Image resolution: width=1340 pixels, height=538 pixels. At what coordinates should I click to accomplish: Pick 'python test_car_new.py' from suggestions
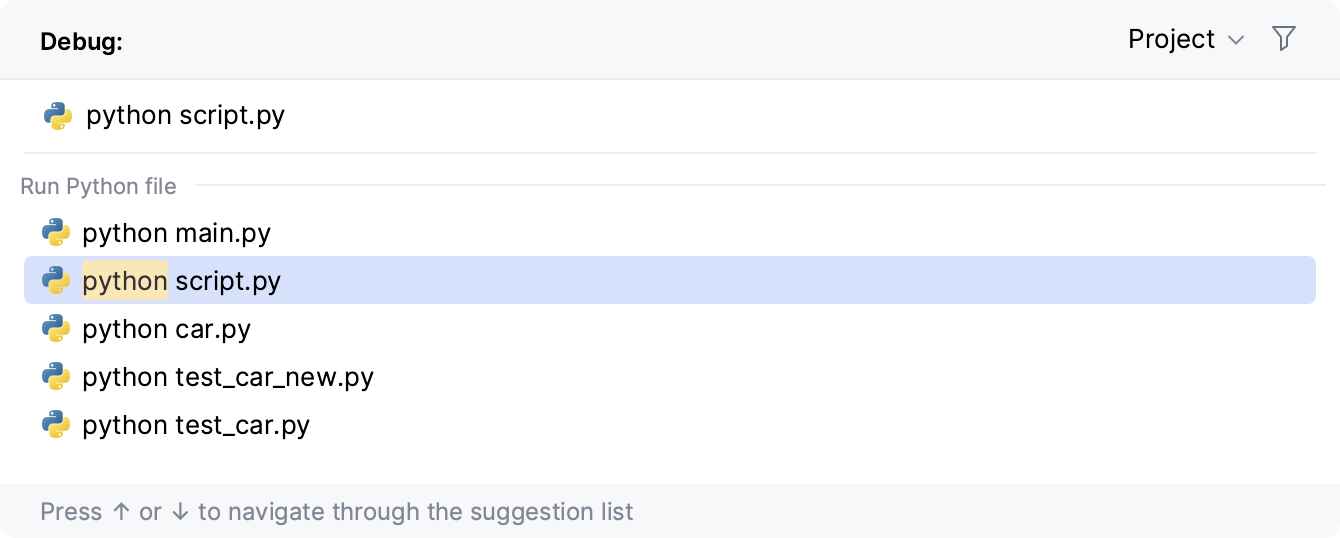point(227,377)
